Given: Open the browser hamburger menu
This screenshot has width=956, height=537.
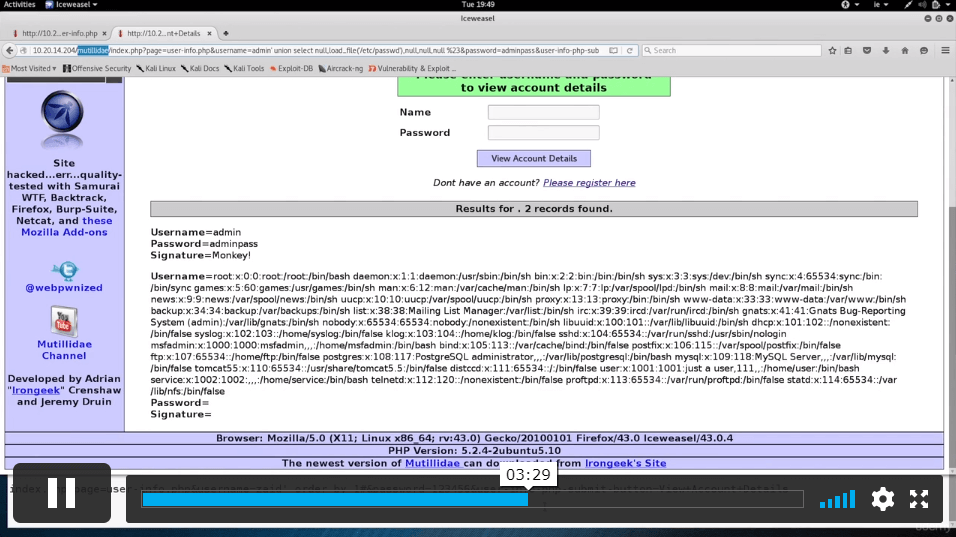Looking at the screenshot, I should (945, 51).
